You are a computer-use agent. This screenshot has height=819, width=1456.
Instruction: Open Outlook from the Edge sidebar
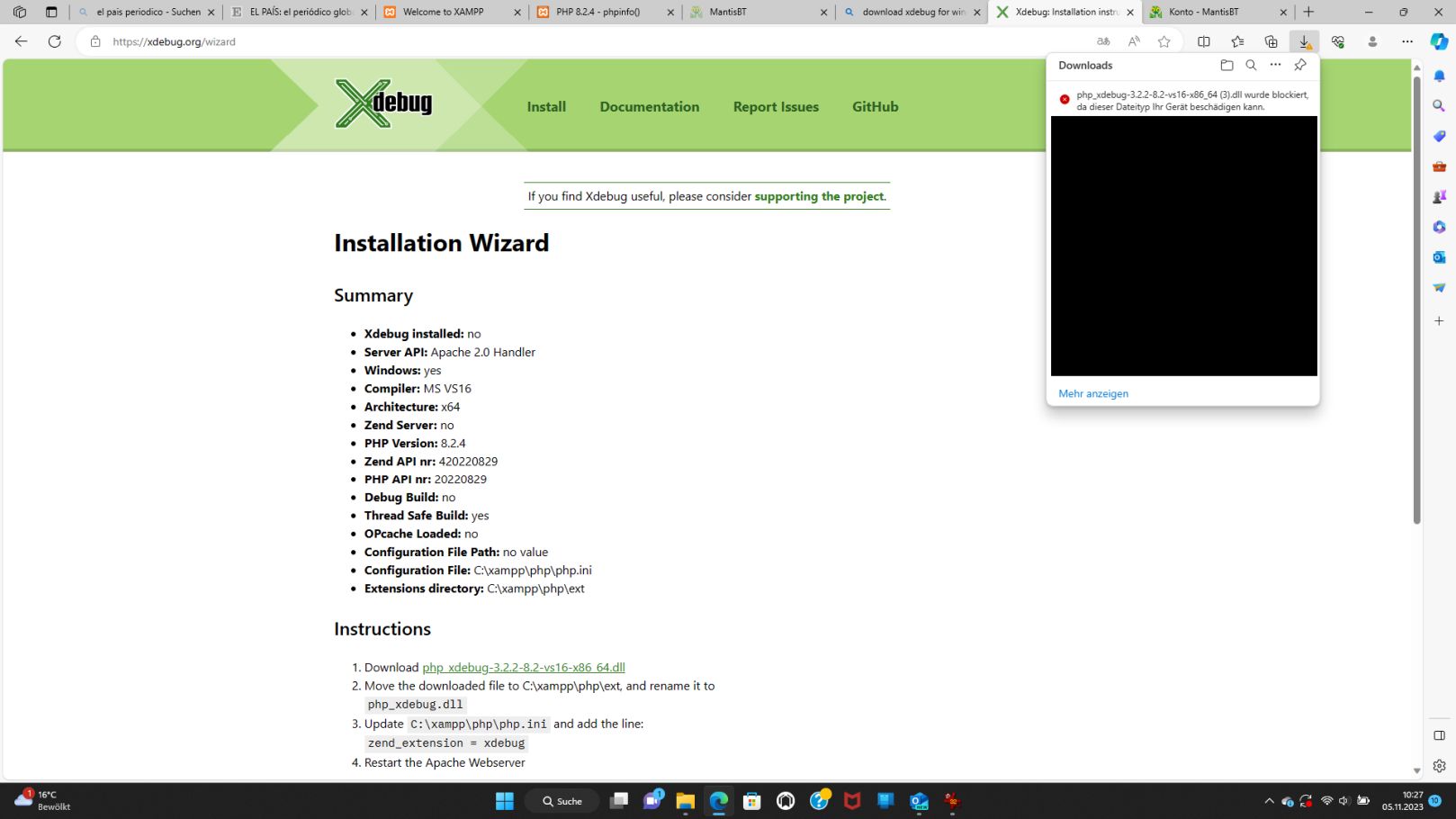[x=1439, y=257]
